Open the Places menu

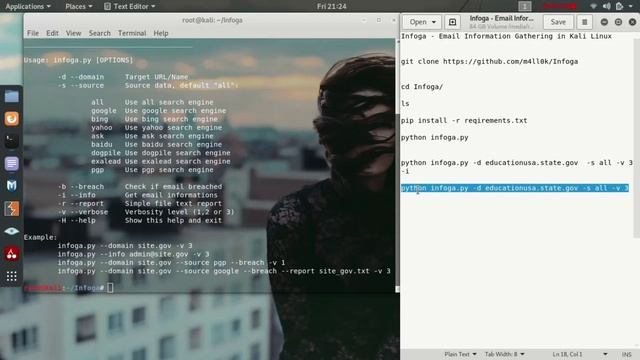click(78, 6)
